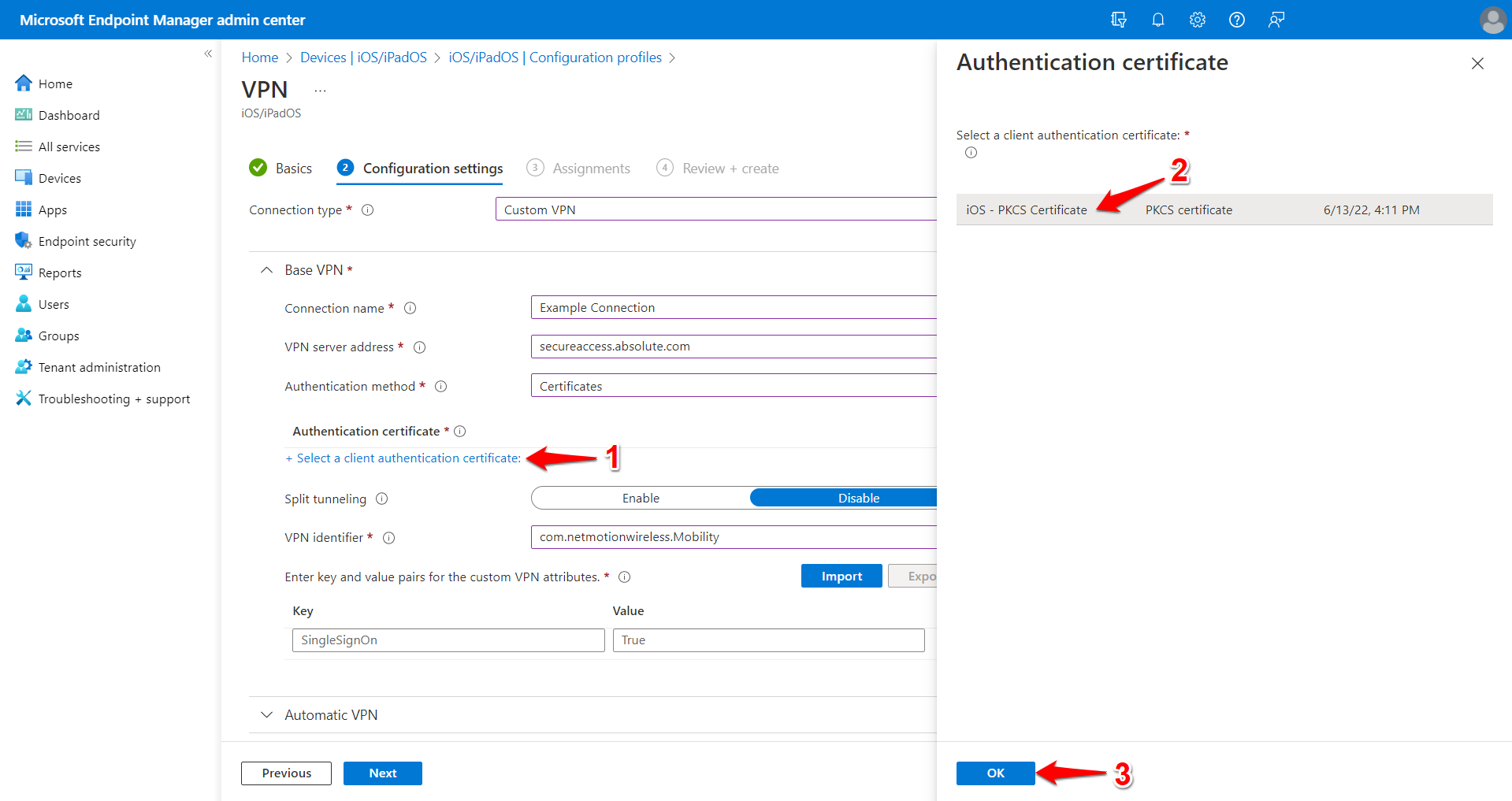Expand the Automatic VPN section

[266, 714]
